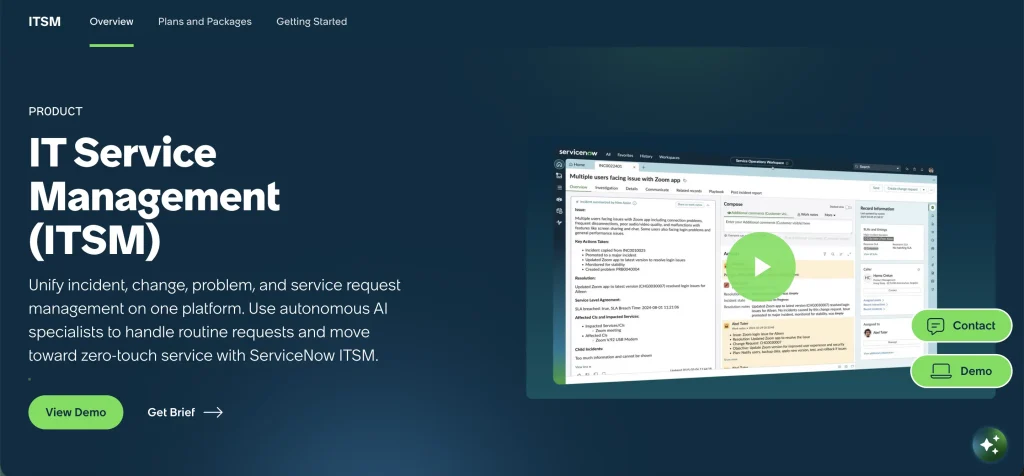Click the plus new-tab icon beside INC0022401
Screen dimensions: 1024x476
pos(643,167)
